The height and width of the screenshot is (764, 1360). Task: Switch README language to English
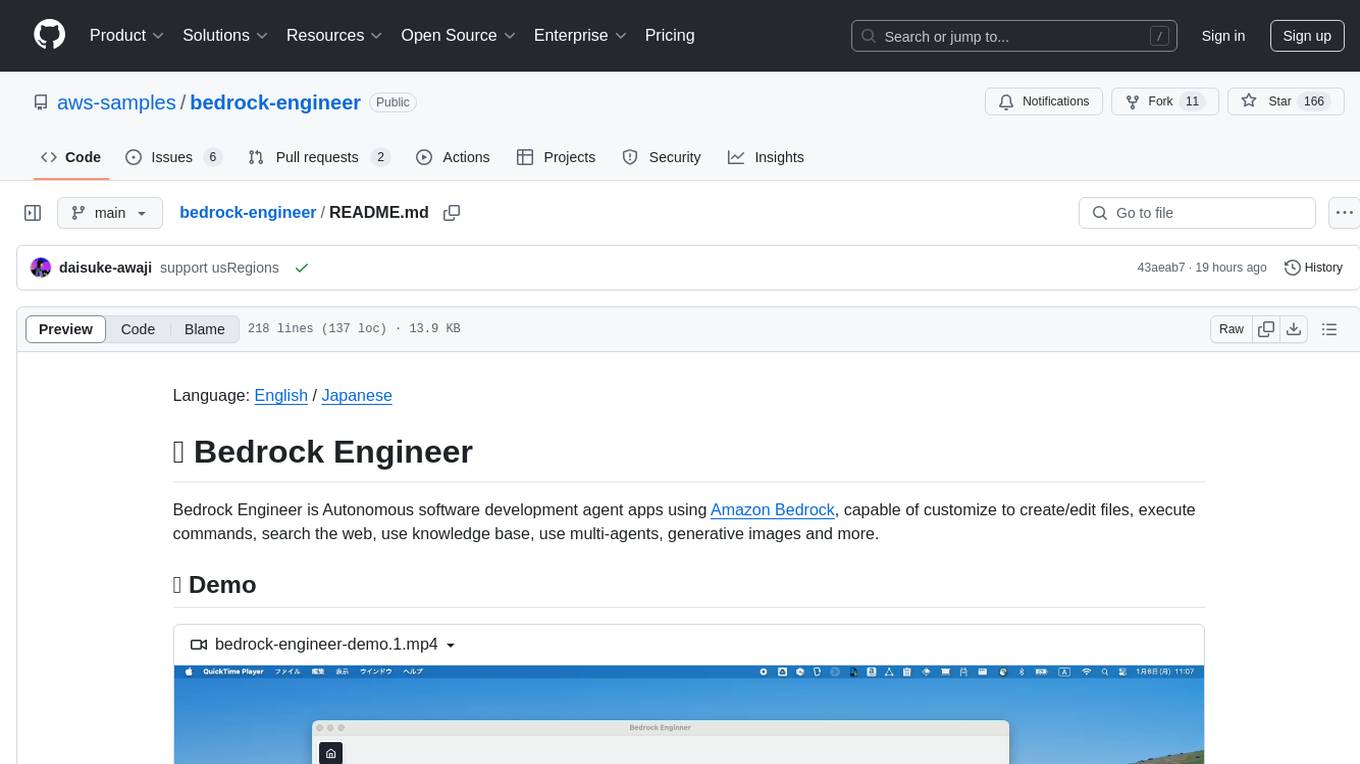[281, 395]
